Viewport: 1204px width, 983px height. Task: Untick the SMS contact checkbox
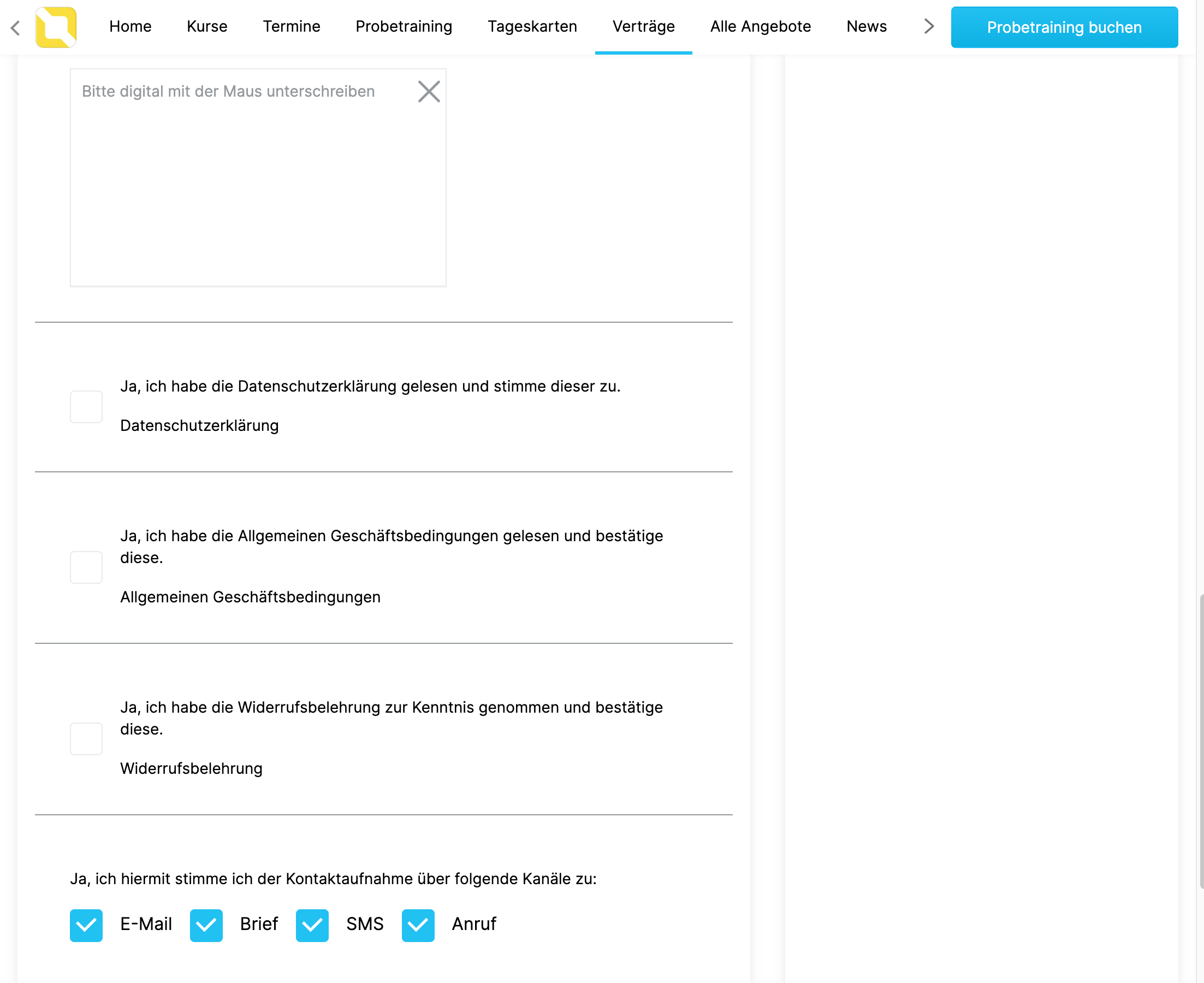312,925
